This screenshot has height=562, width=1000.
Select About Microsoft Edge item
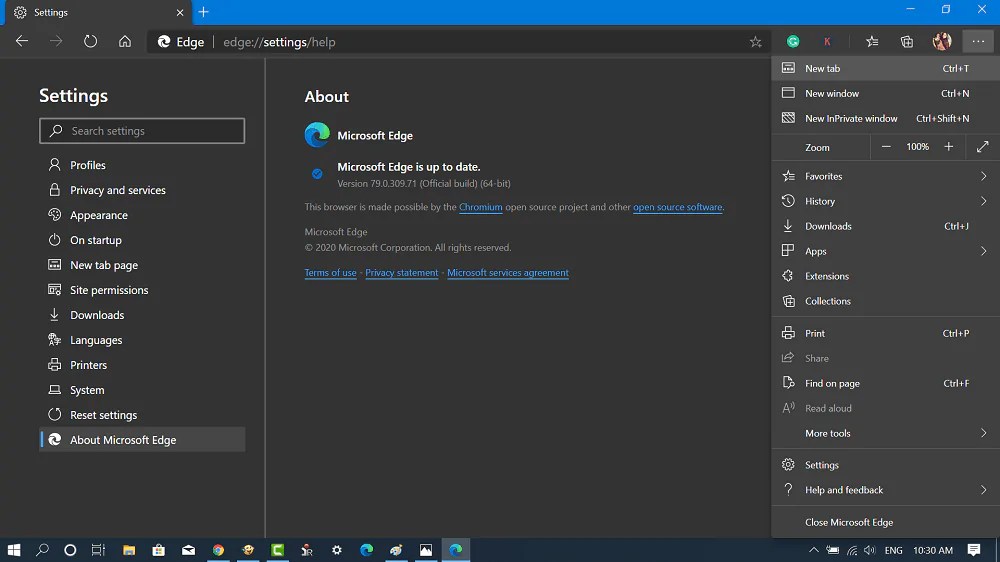[142, 440]
